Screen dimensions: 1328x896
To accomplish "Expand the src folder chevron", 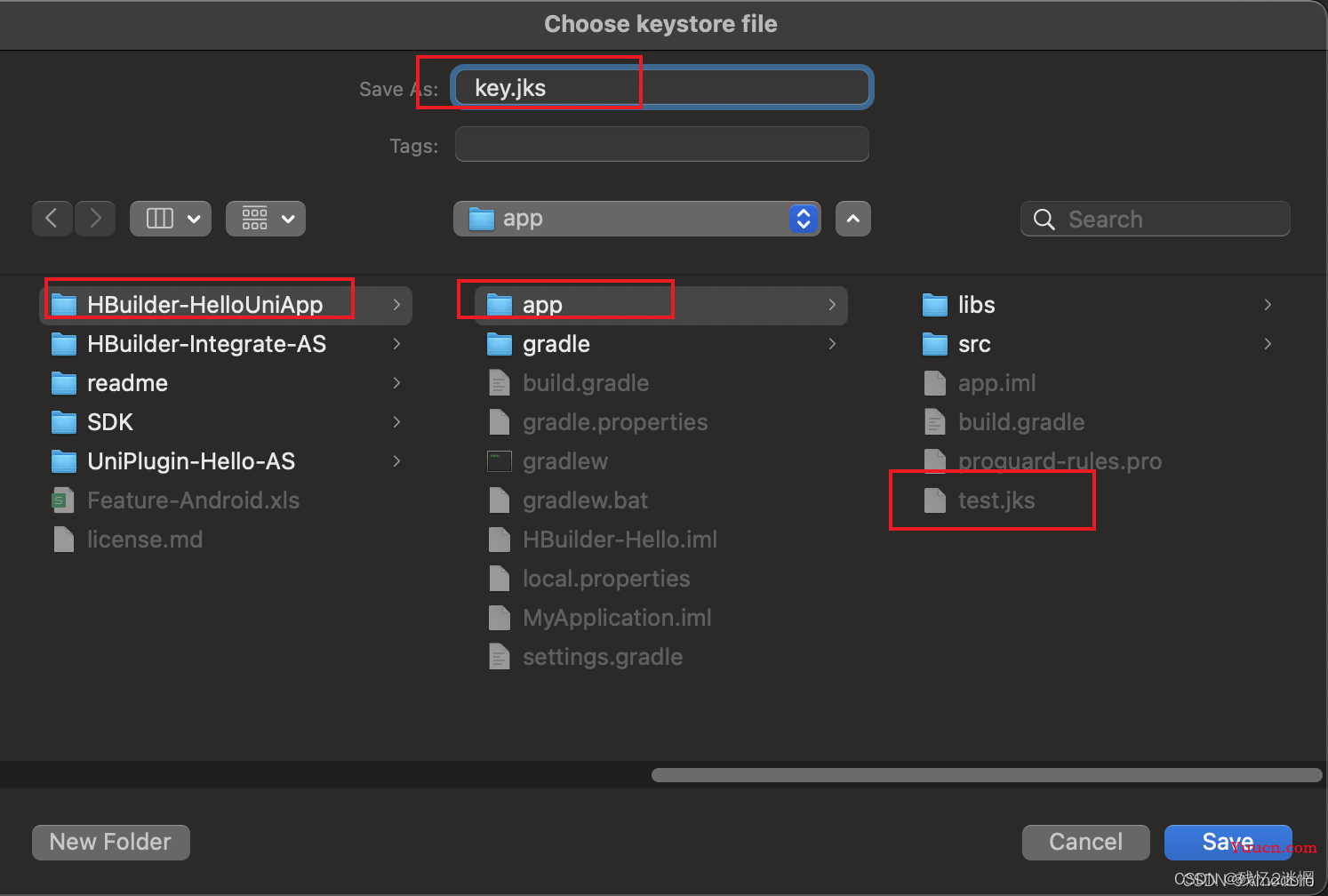I will 1268,344.
